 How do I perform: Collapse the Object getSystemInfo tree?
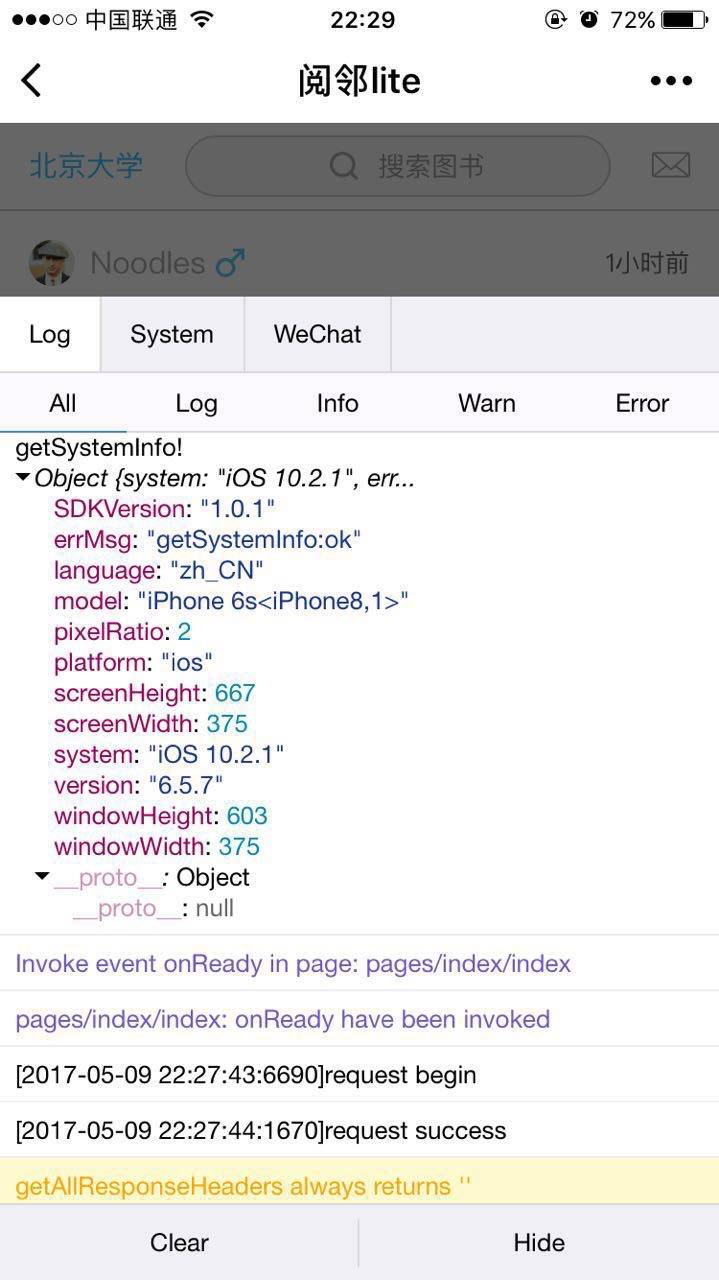(23, 478)
